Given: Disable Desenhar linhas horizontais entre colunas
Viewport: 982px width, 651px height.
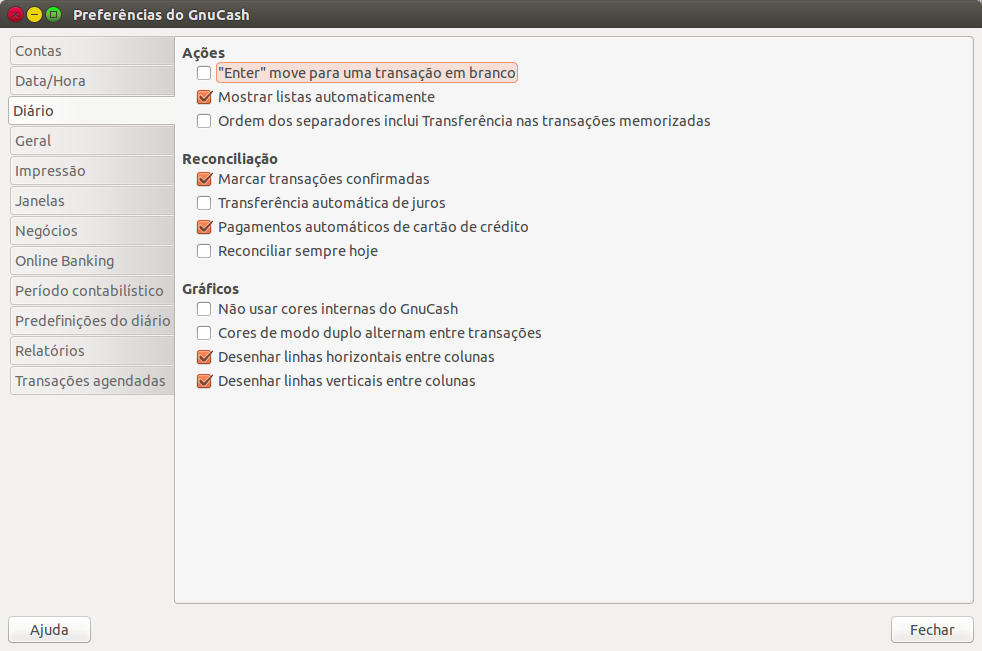Looking at the screenshot, I should pos(204,357).
